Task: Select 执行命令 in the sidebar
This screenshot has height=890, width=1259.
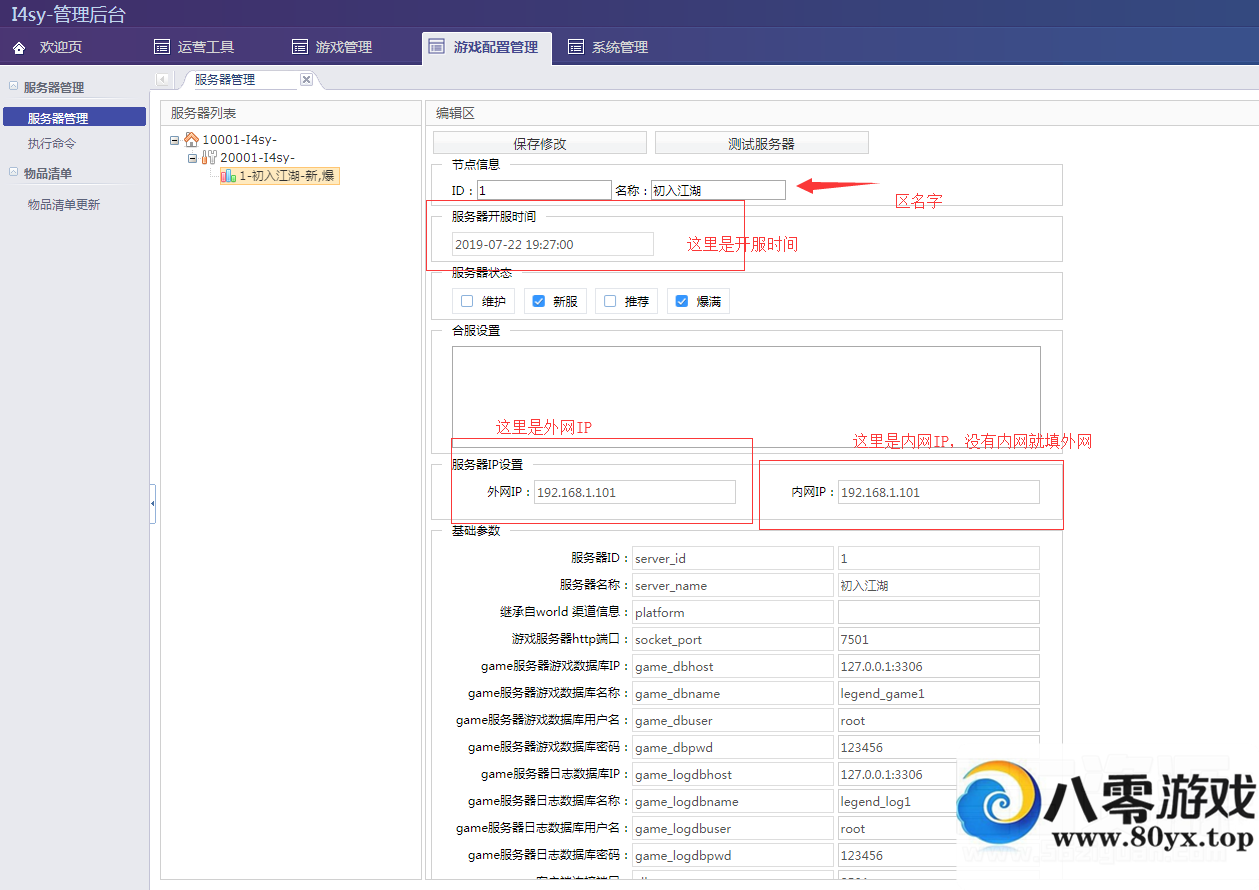Action: pyautogui.click(x=52, y=144)
